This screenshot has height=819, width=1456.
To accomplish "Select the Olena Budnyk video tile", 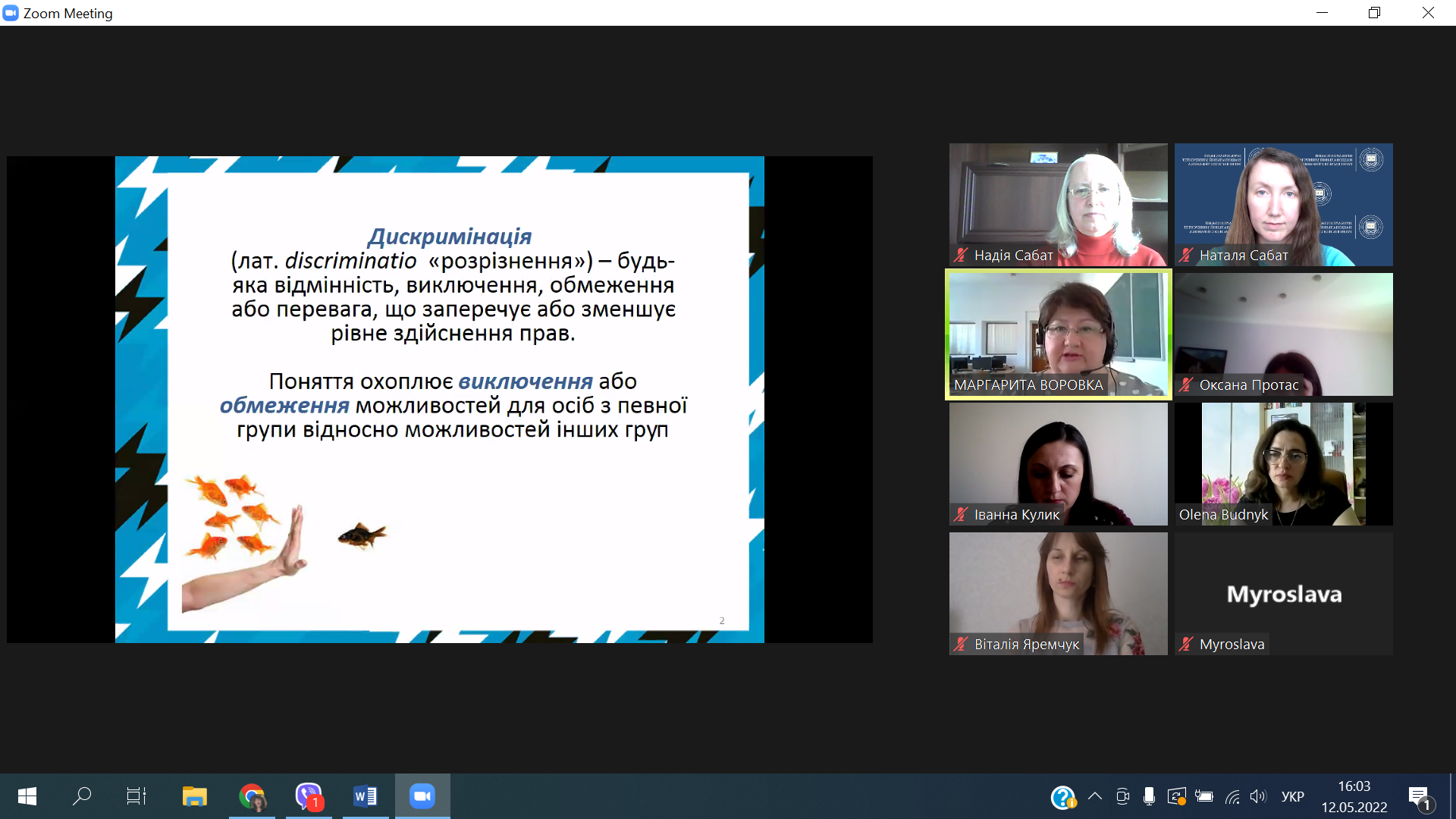I will pos(1283,463).
